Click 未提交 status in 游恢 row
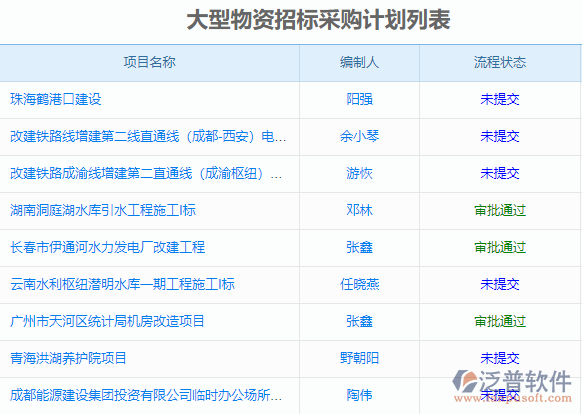The width and height of the screenshot is (582, 414). pyautogui.click(x=500, y=173)
